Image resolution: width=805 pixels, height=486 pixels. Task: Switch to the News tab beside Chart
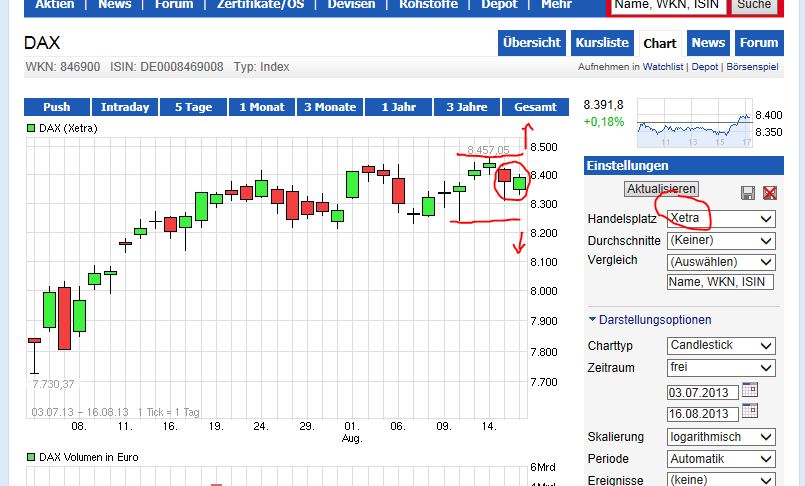coord(708,43)
